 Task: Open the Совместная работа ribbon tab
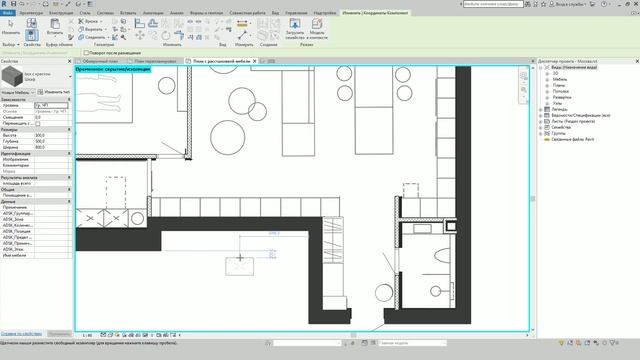tap(247, 13)
